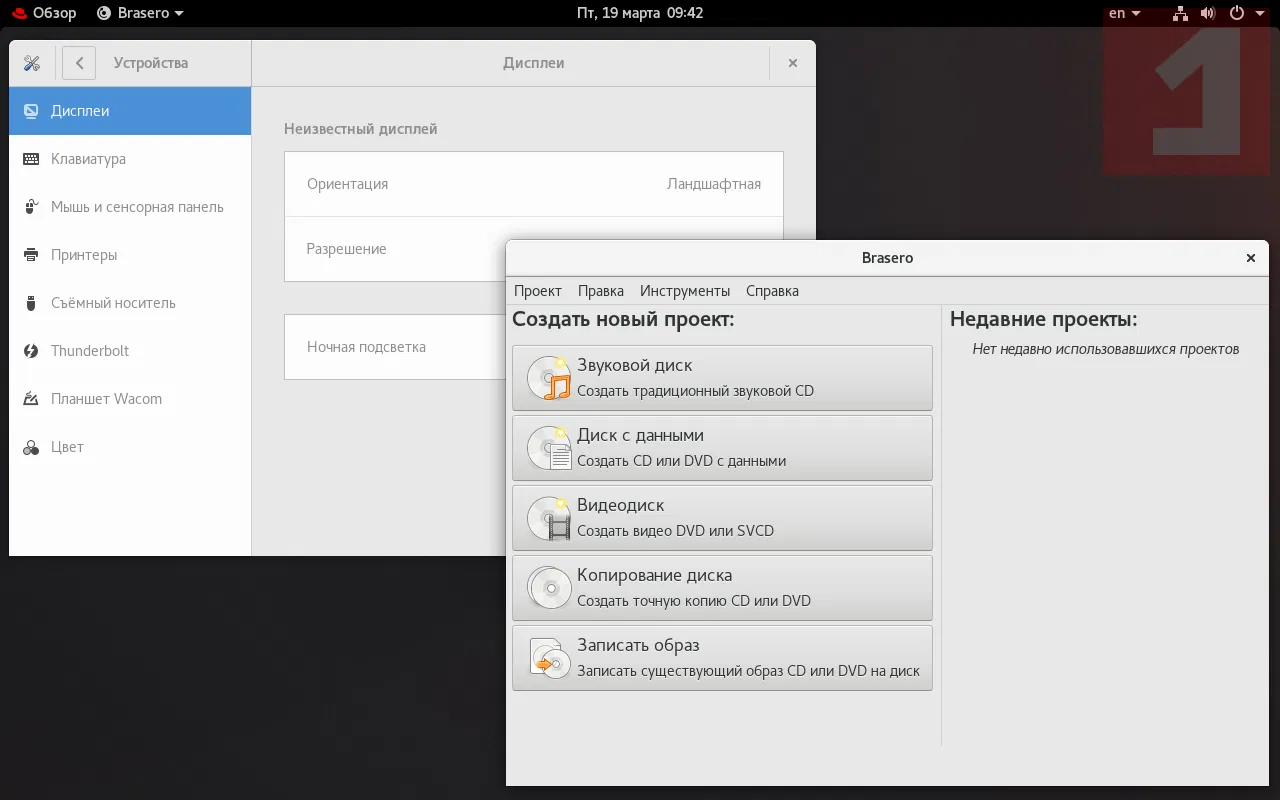The height and width of the screenshot is (800, 1280).
Task: Click the Ориентация row in Displays settings
Action: (x=534, y=184)
